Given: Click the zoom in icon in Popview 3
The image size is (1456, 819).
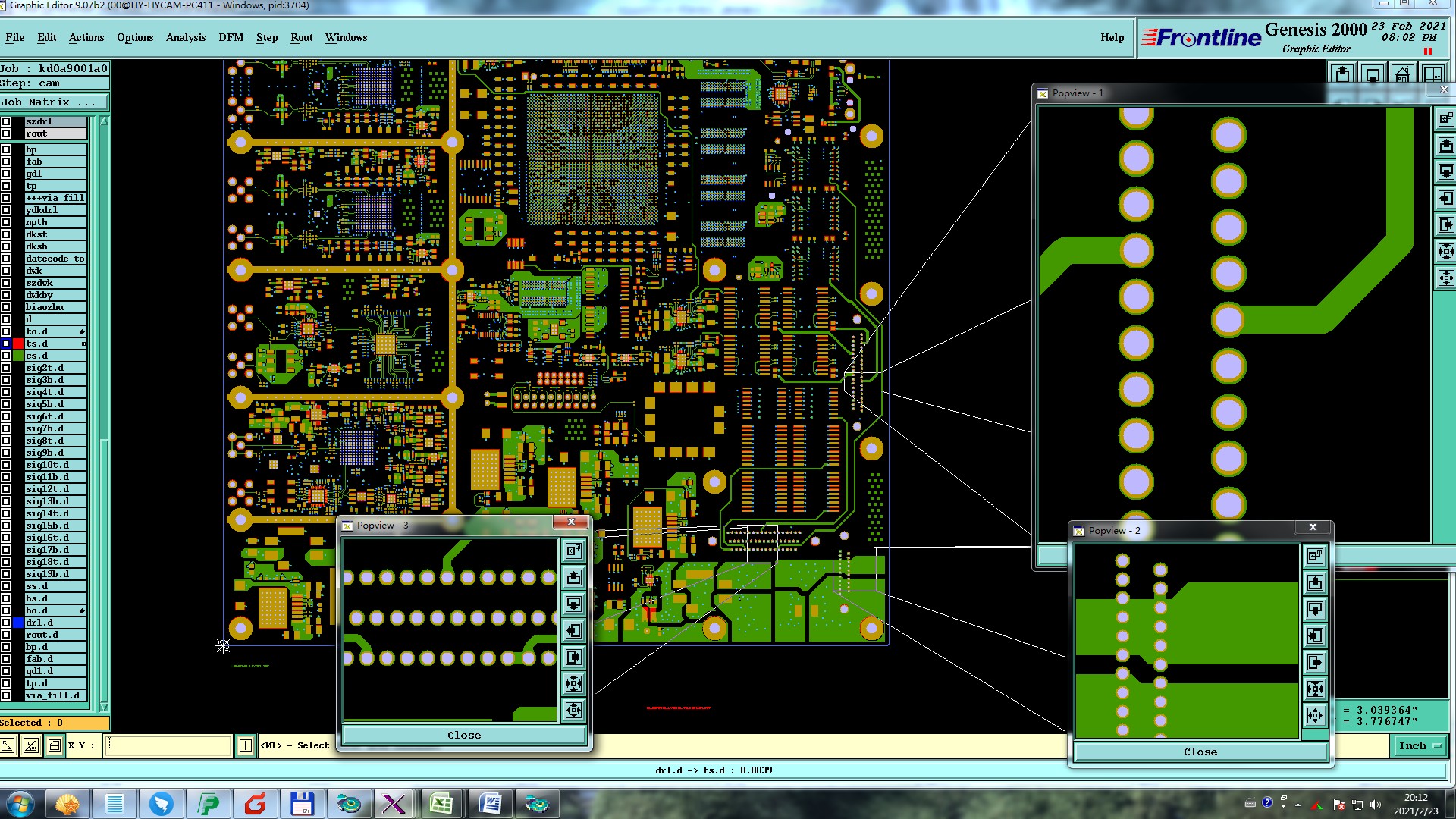Looking at the screenshot, I should click(x=573, y=684).
